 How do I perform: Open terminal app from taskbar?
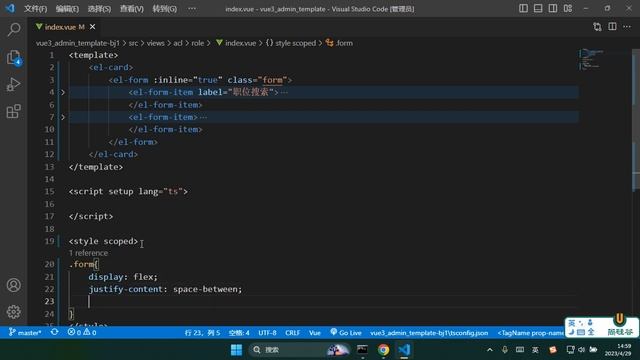[x=362, y=350]
